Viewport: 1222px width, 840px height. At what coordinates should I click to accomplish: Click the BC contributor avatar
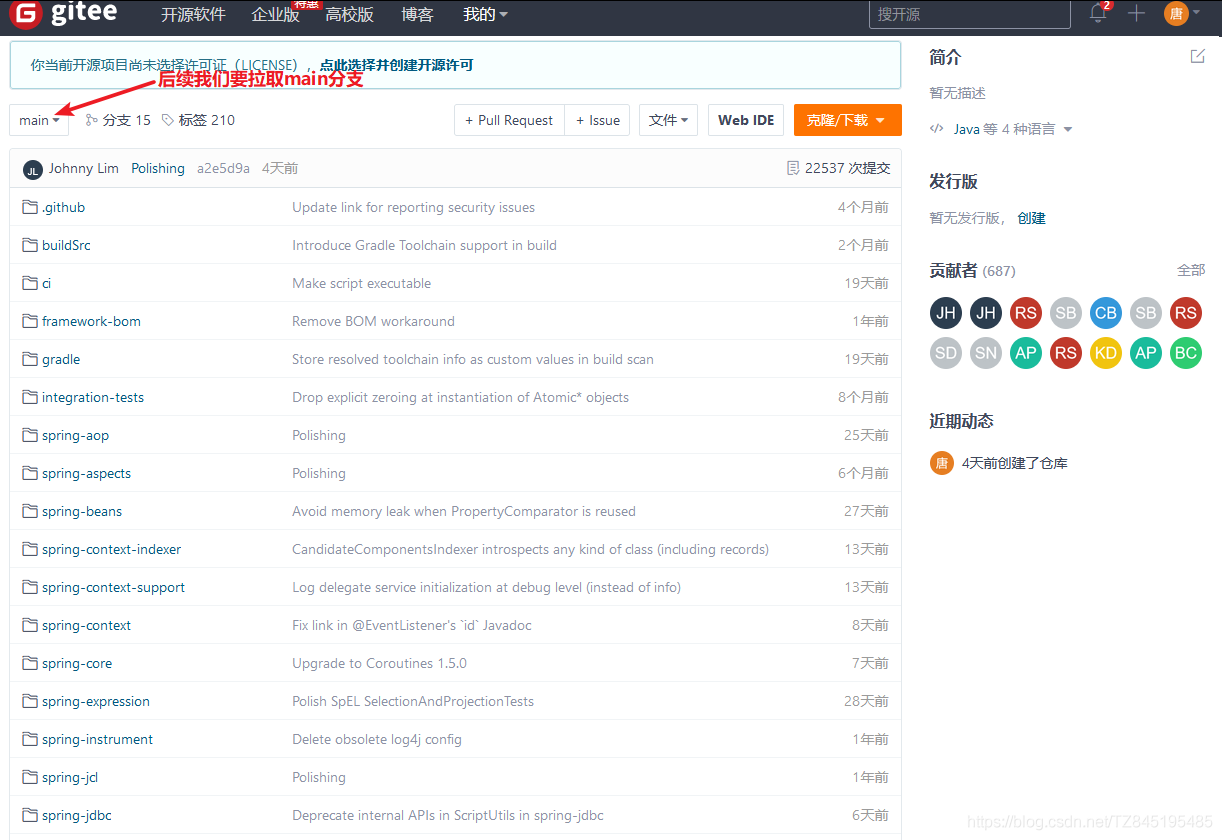tap(1186, 353)
